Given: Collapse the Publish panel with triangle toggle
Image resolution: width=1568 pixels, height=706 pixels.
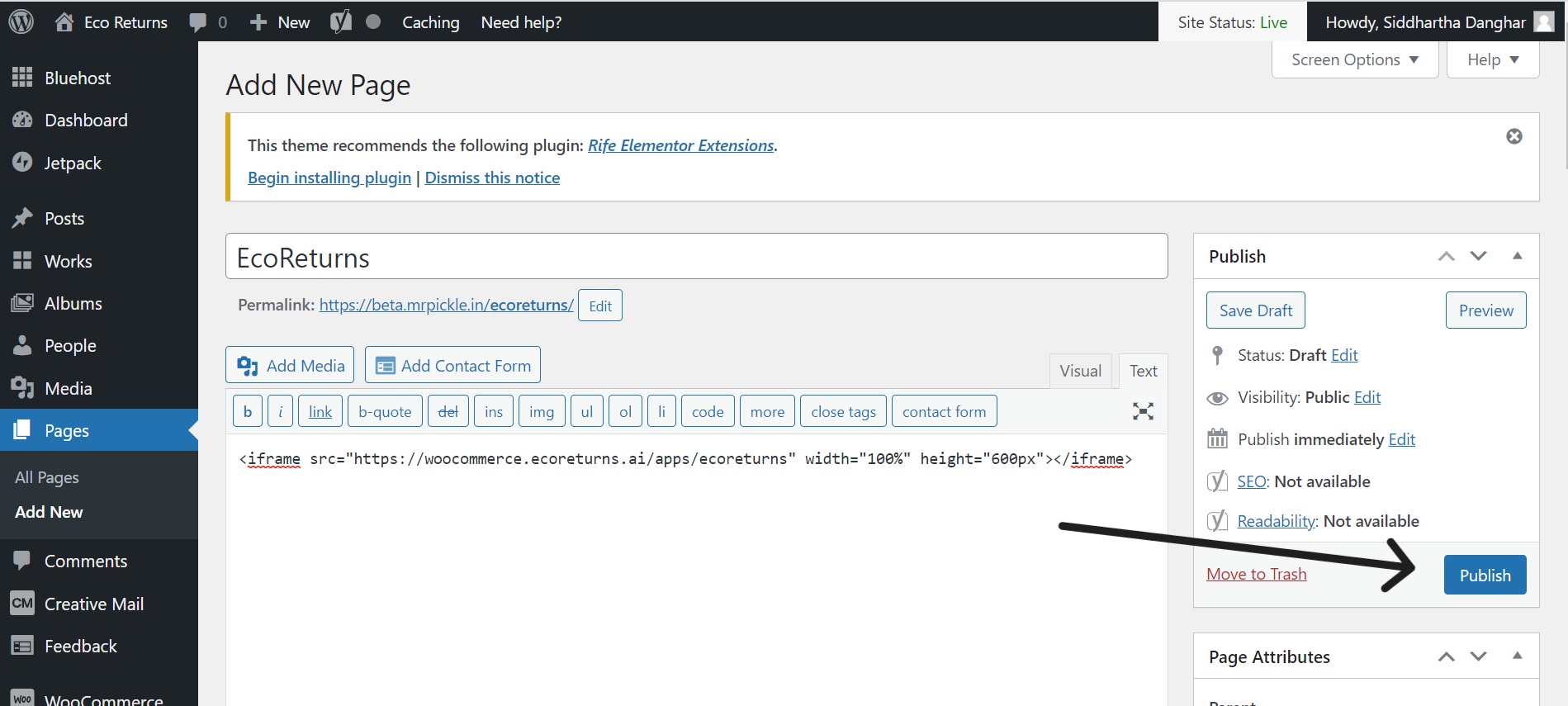Looking at the screenshot, I should (1517, 256).
